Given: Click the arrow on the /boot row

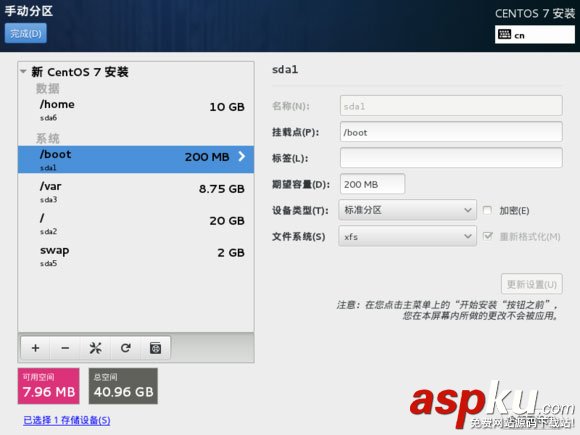Looking at the screenshot, I should pos(242,156).
